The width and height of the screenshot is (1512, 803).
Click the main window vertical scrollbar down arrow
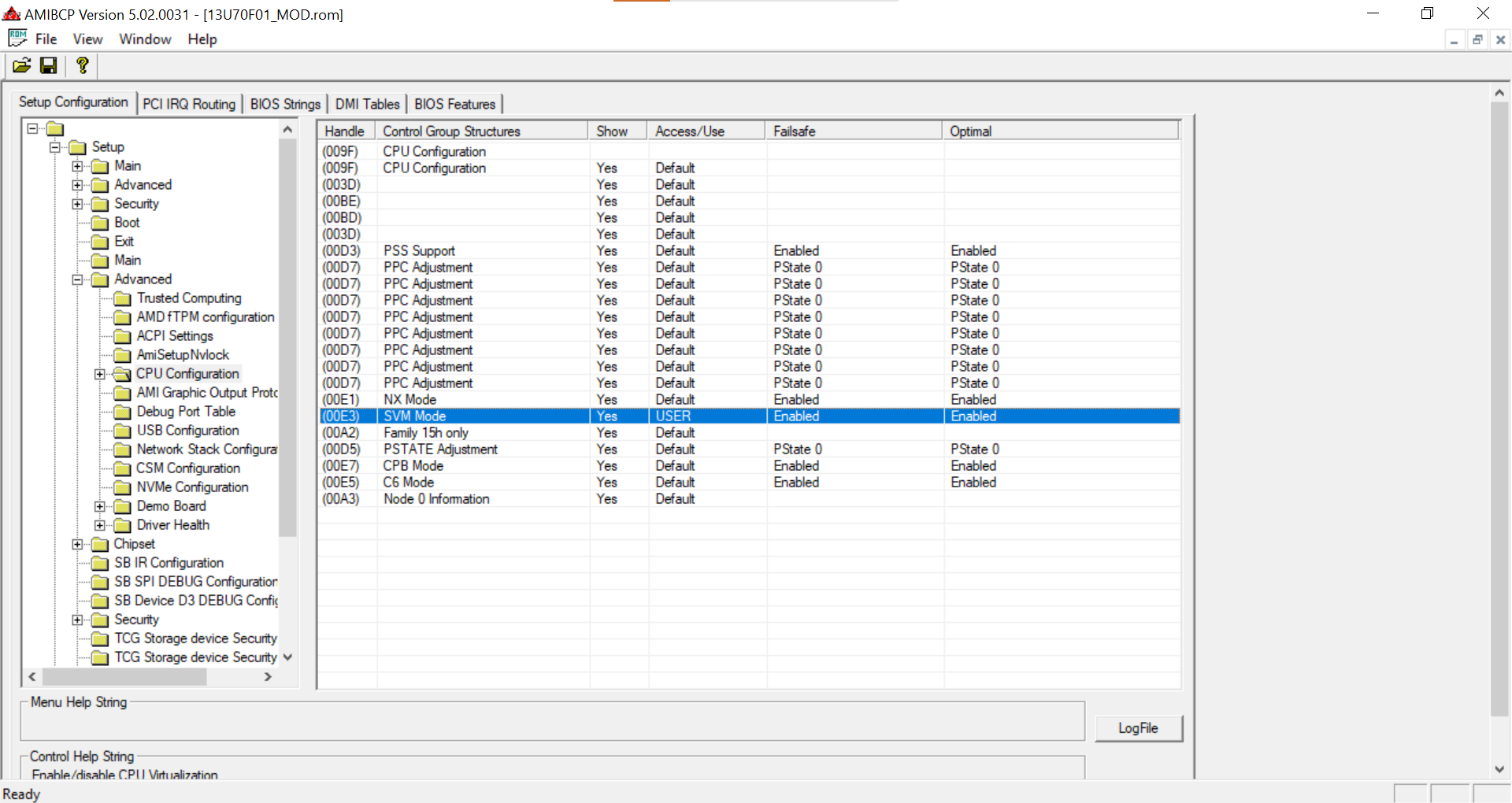(x=1499, y=769)
